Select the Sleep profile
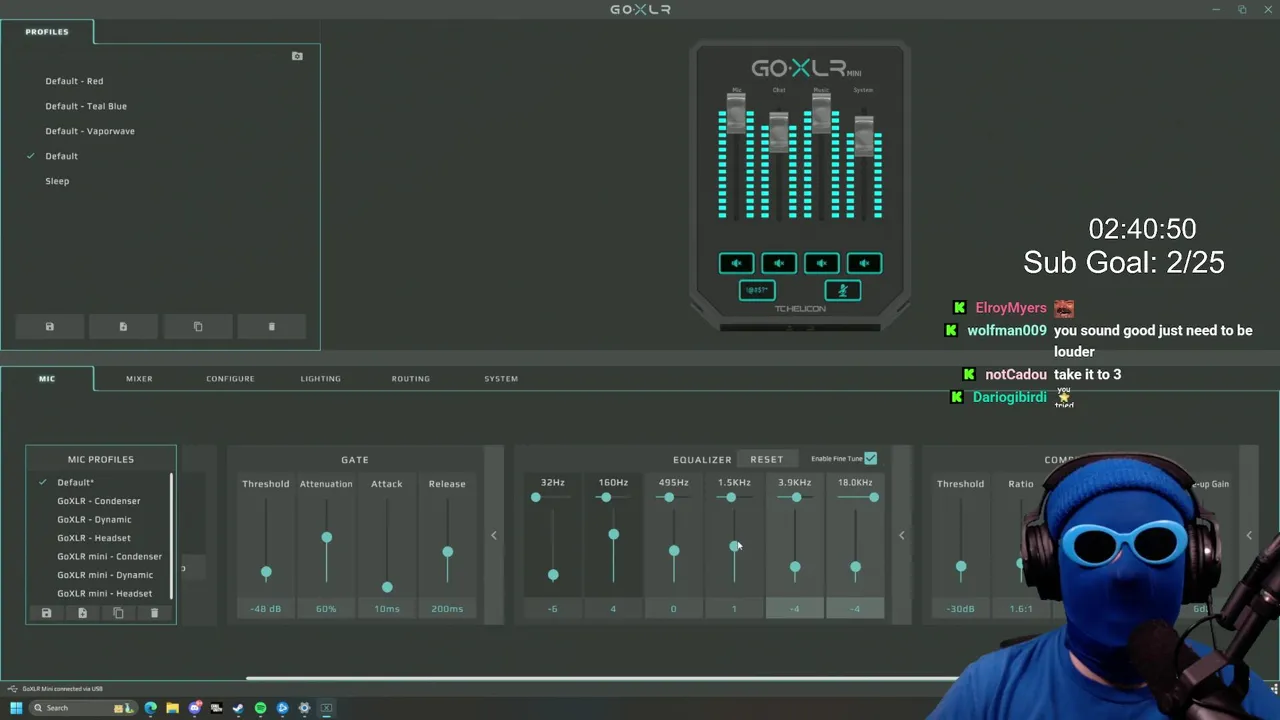The image size is (1280, 720). pos(57,181)
